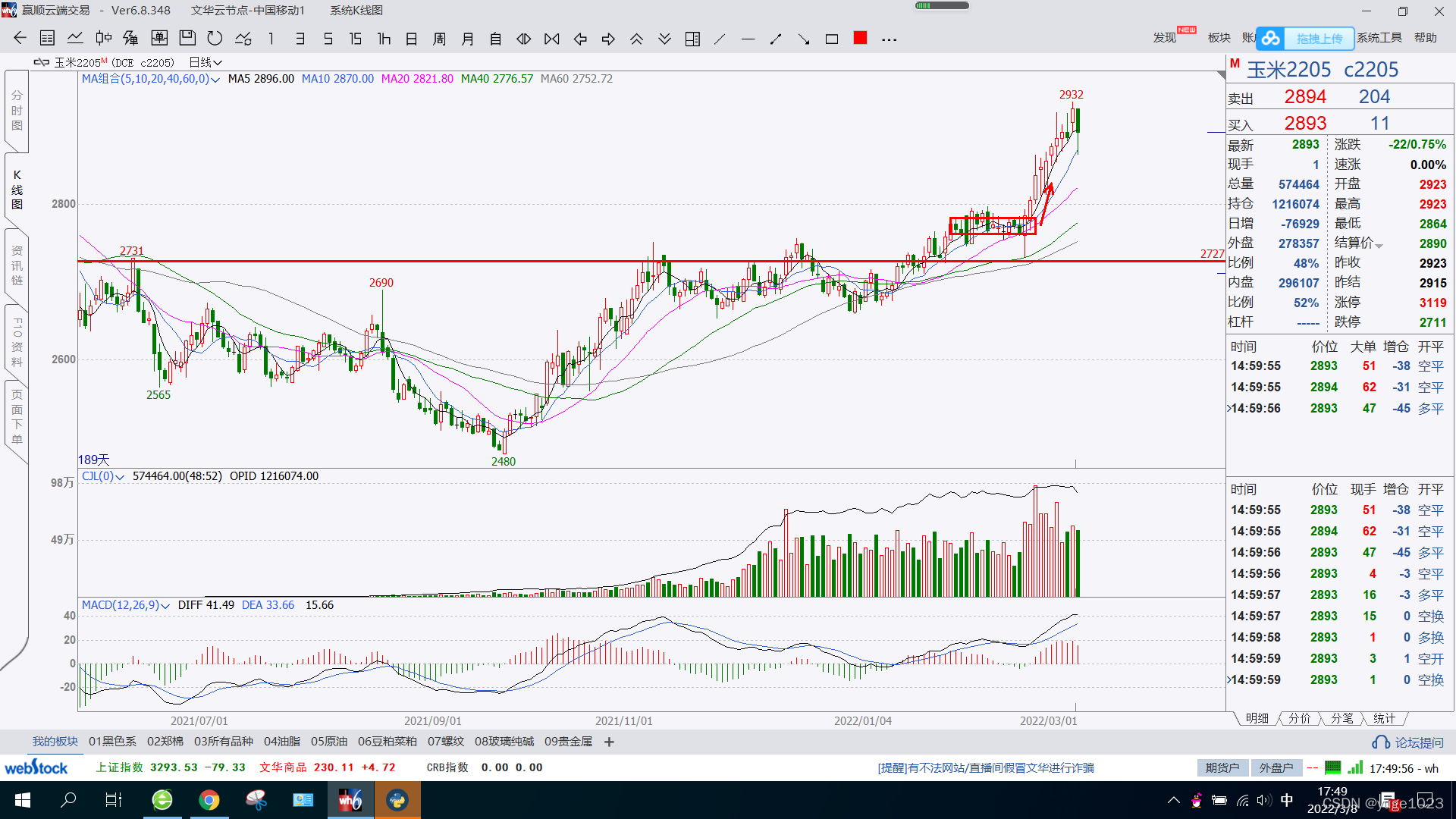Switch to the 页面下单 side tab
The width and height of the screenshot is (1456, 819).
(x=17, y=417)
